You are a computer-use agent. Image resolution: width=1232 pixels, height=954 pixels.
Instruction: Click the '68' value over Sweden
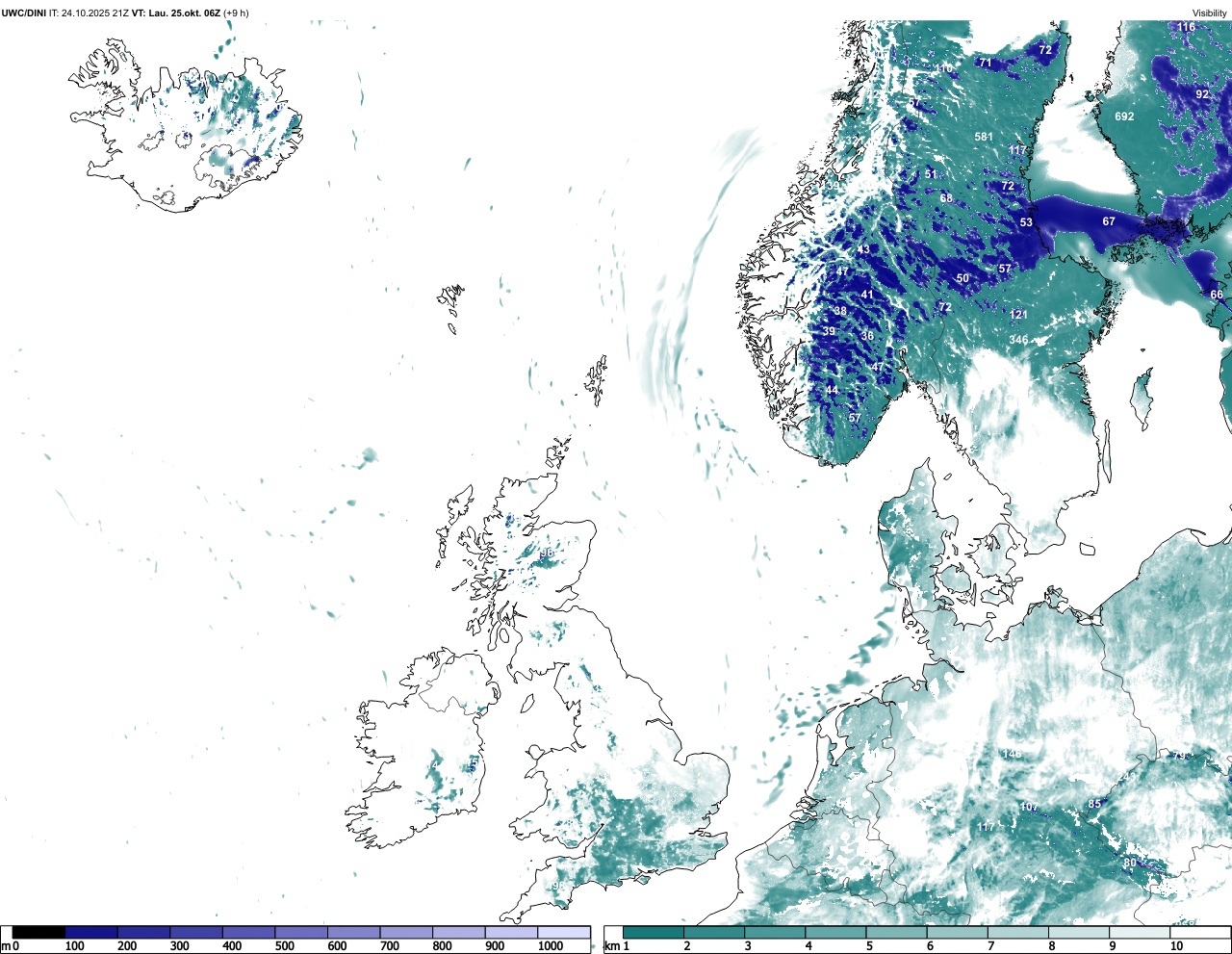point(946,198)
